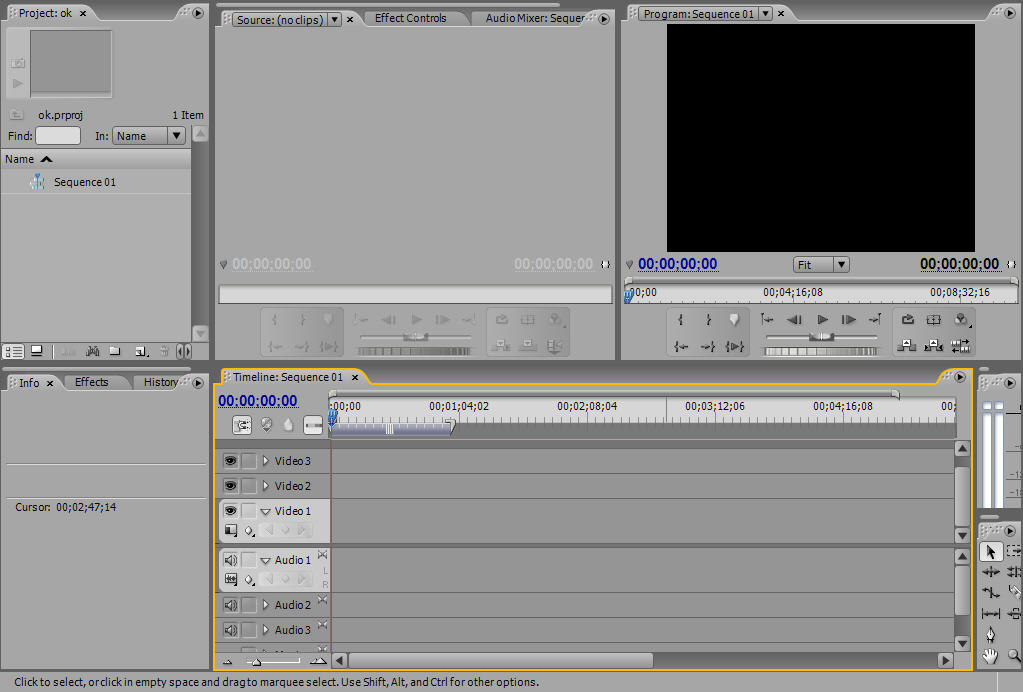This screenshot has width=1023, height=692.
Task: Open the In: Name dropdown
Action: (148, 136)
